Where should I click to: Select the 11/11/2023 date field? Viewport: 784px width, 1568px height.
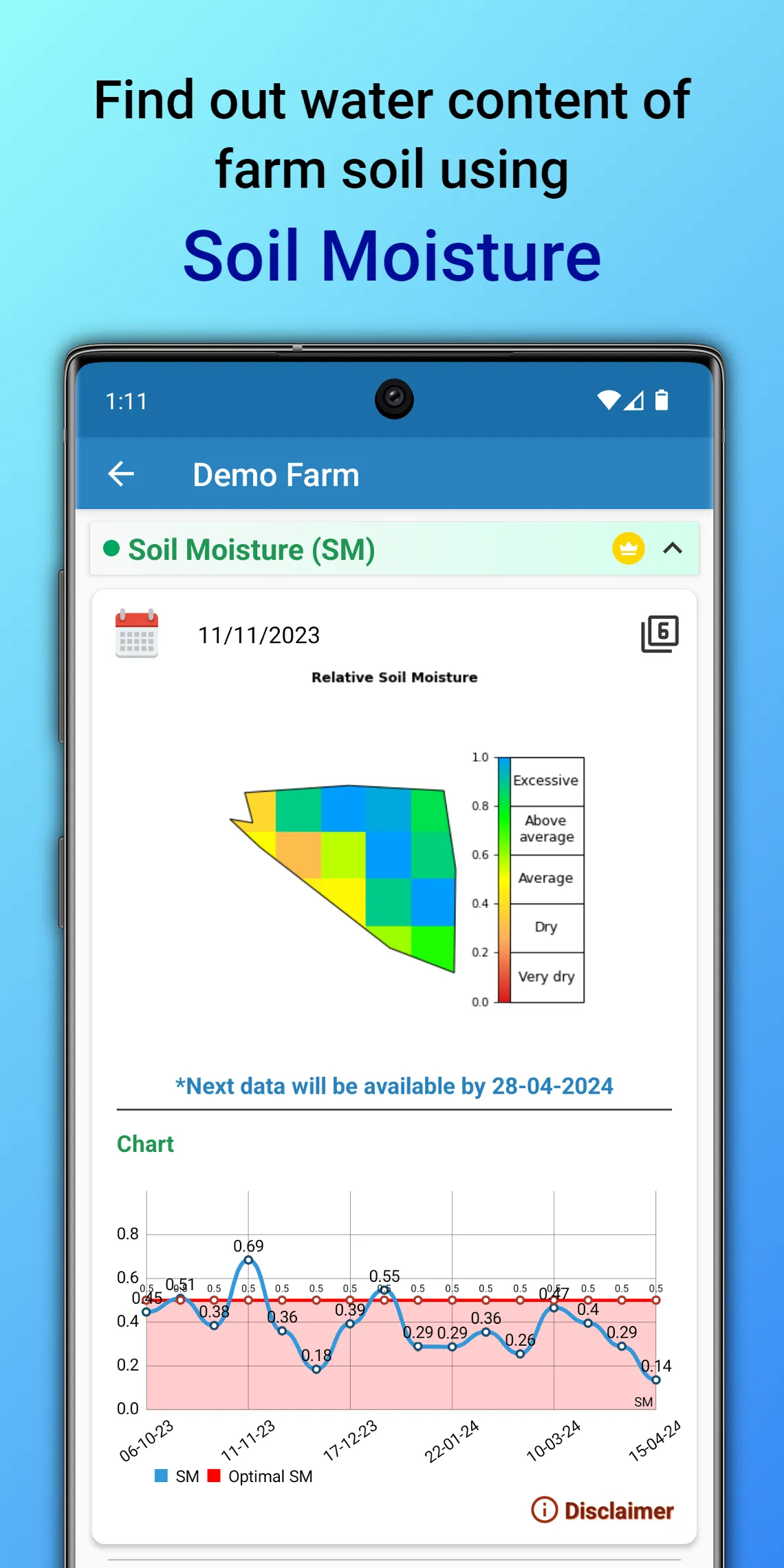click(x=259, y=635)
